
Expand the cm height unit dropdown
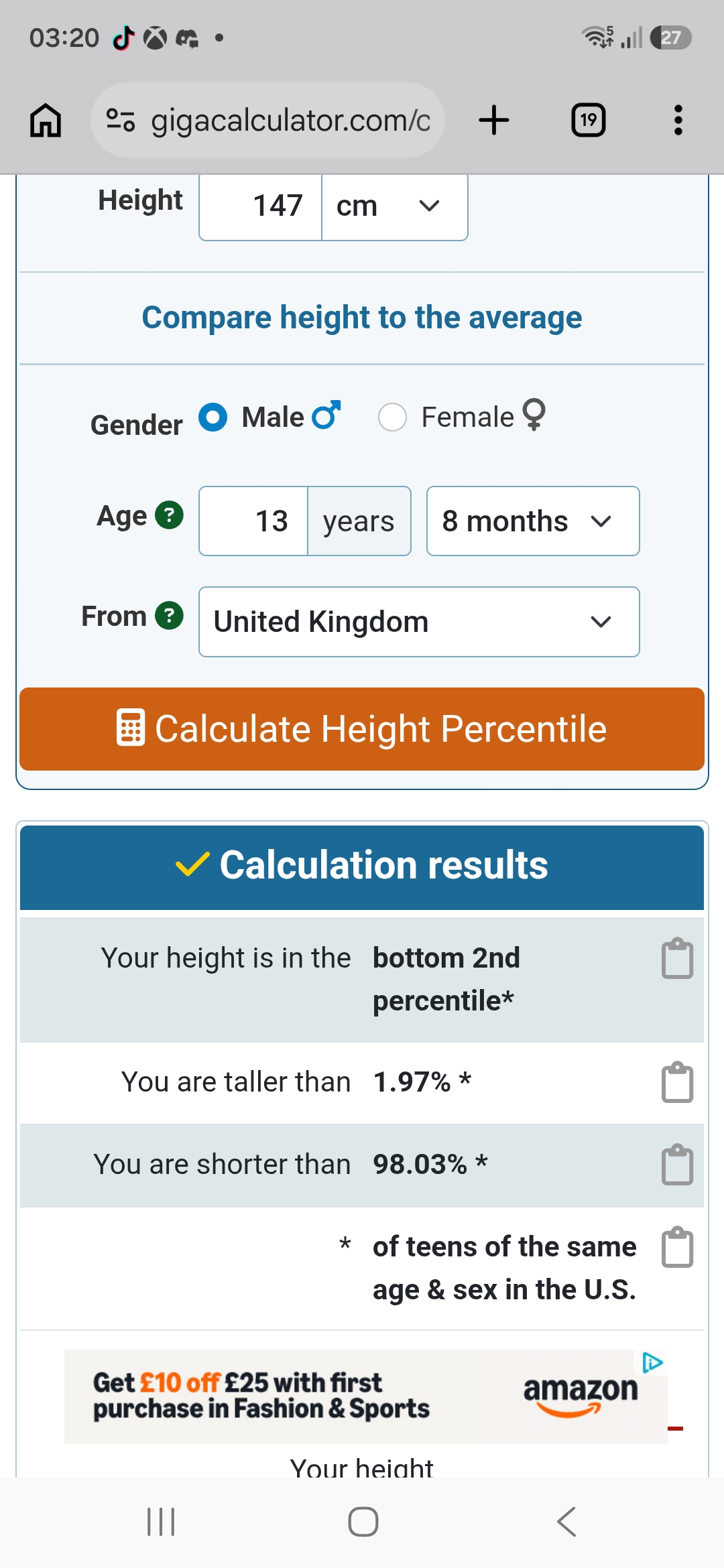coord(395,206)
